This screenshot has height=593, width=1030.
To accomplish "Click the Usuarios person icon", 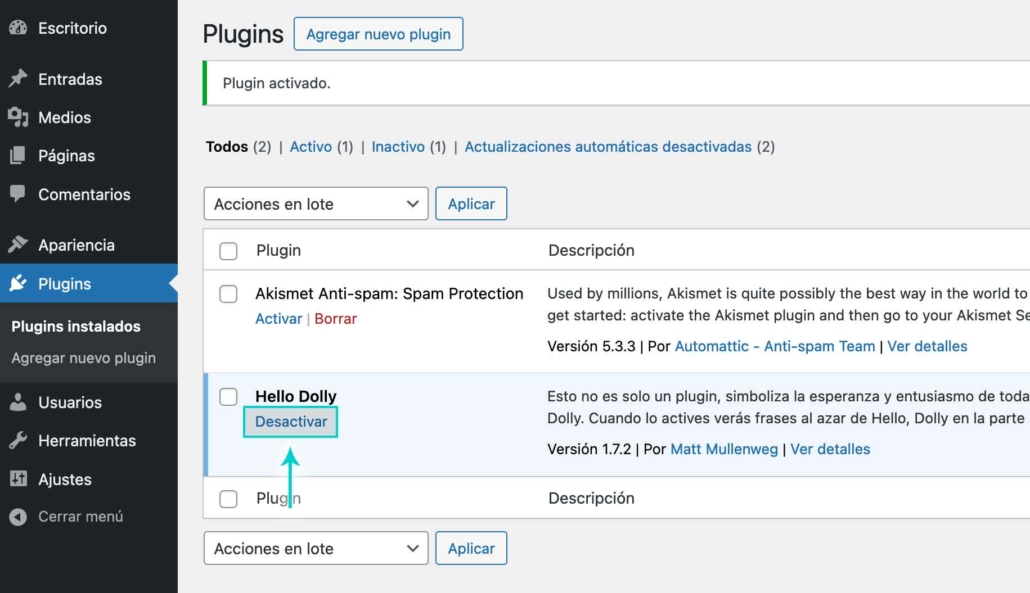I will (17, 402).
